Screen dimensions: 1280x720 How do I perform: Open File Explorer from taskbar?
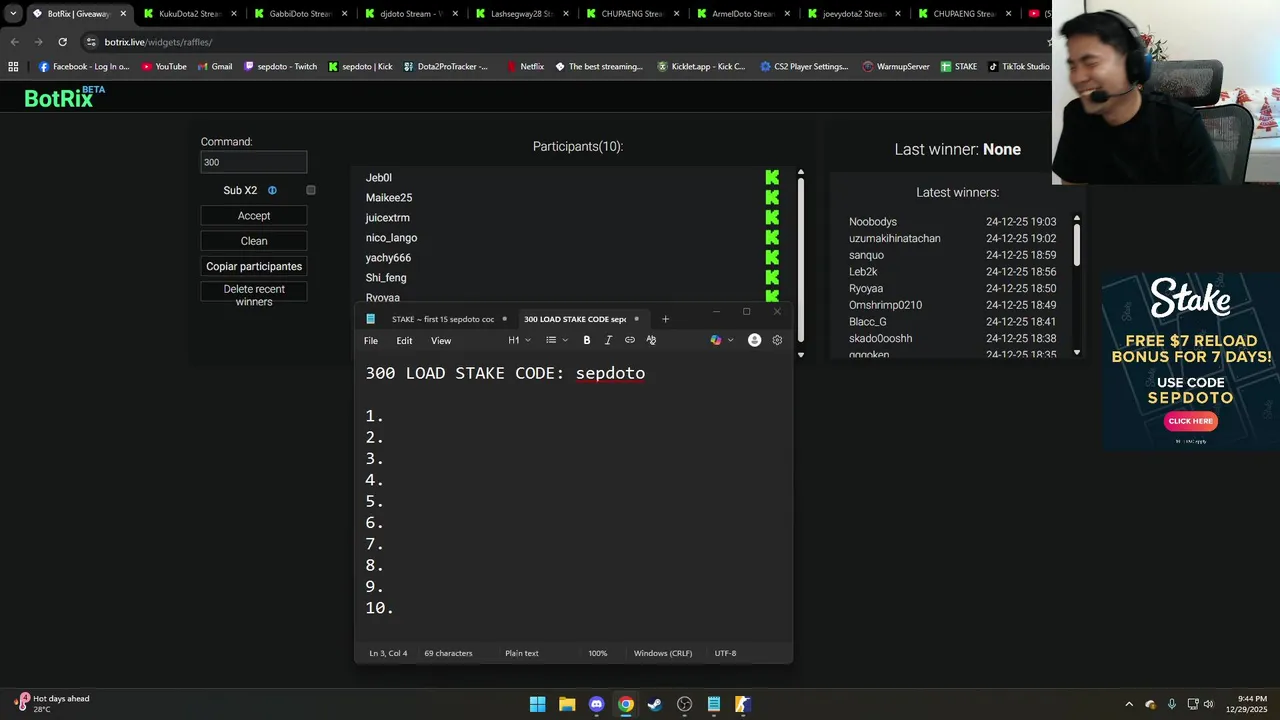(567, 704)
